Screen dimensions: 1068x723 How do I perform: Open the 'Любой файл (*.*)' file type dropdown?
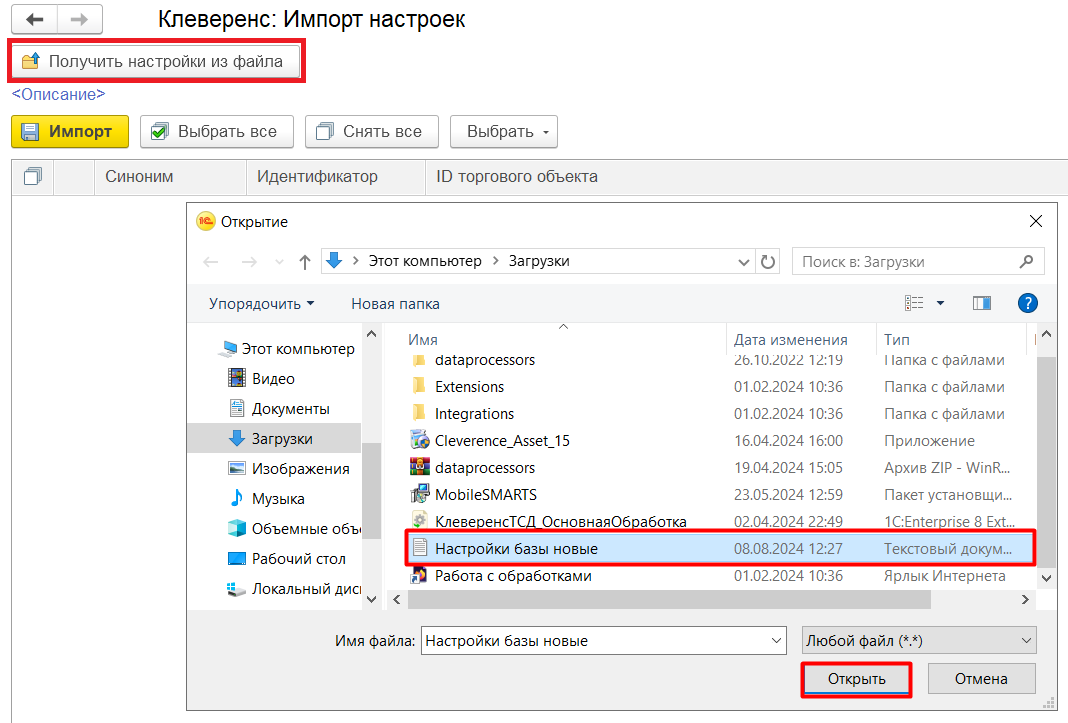919,641
